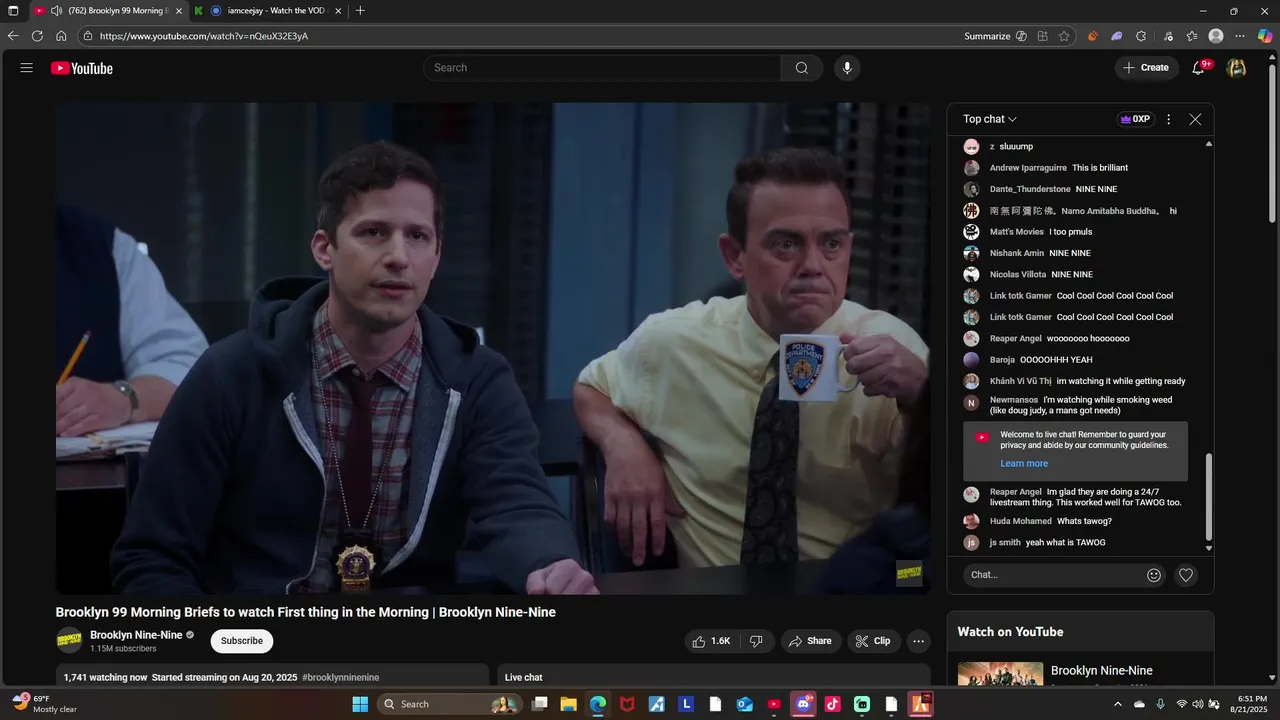The width and height of the screenshot is (1280, 720).
Task: Open the Windows Start menu
Action: (x=360, y=704)
